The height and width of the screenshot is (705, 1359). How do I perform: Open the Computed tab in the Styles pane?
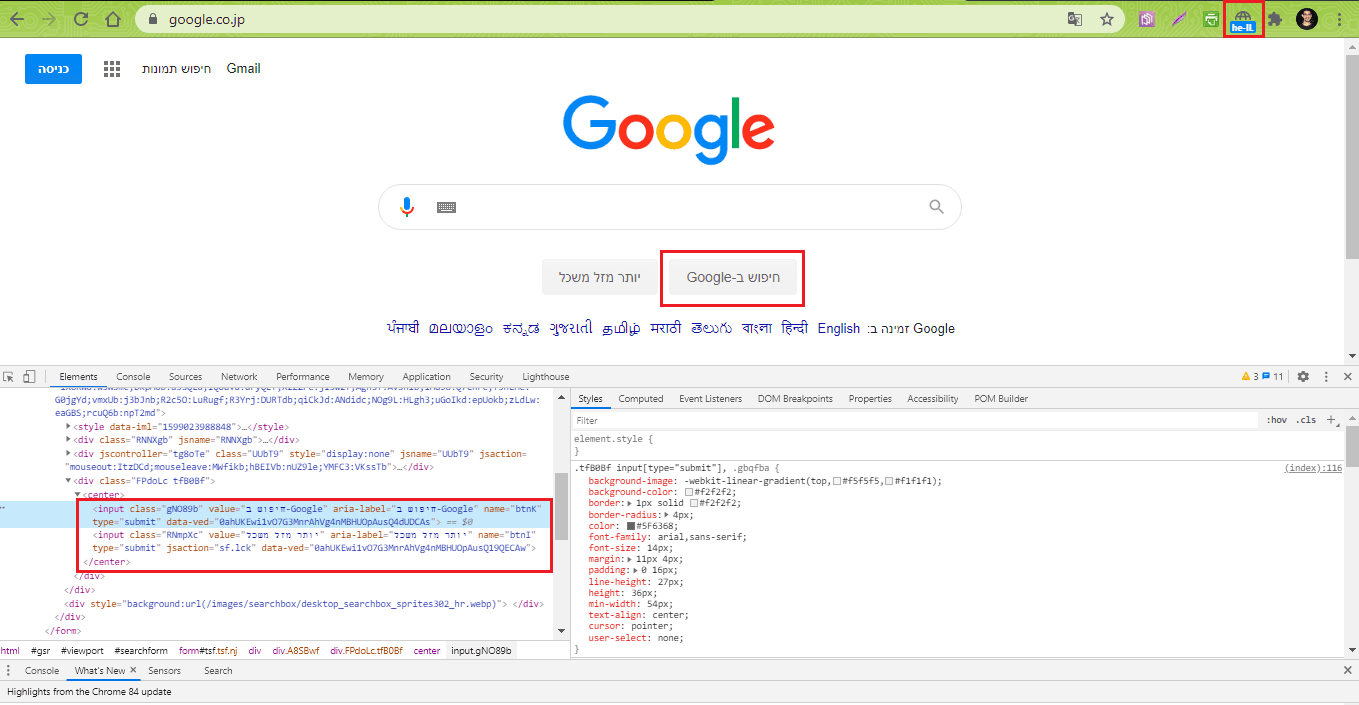(640, 398)
